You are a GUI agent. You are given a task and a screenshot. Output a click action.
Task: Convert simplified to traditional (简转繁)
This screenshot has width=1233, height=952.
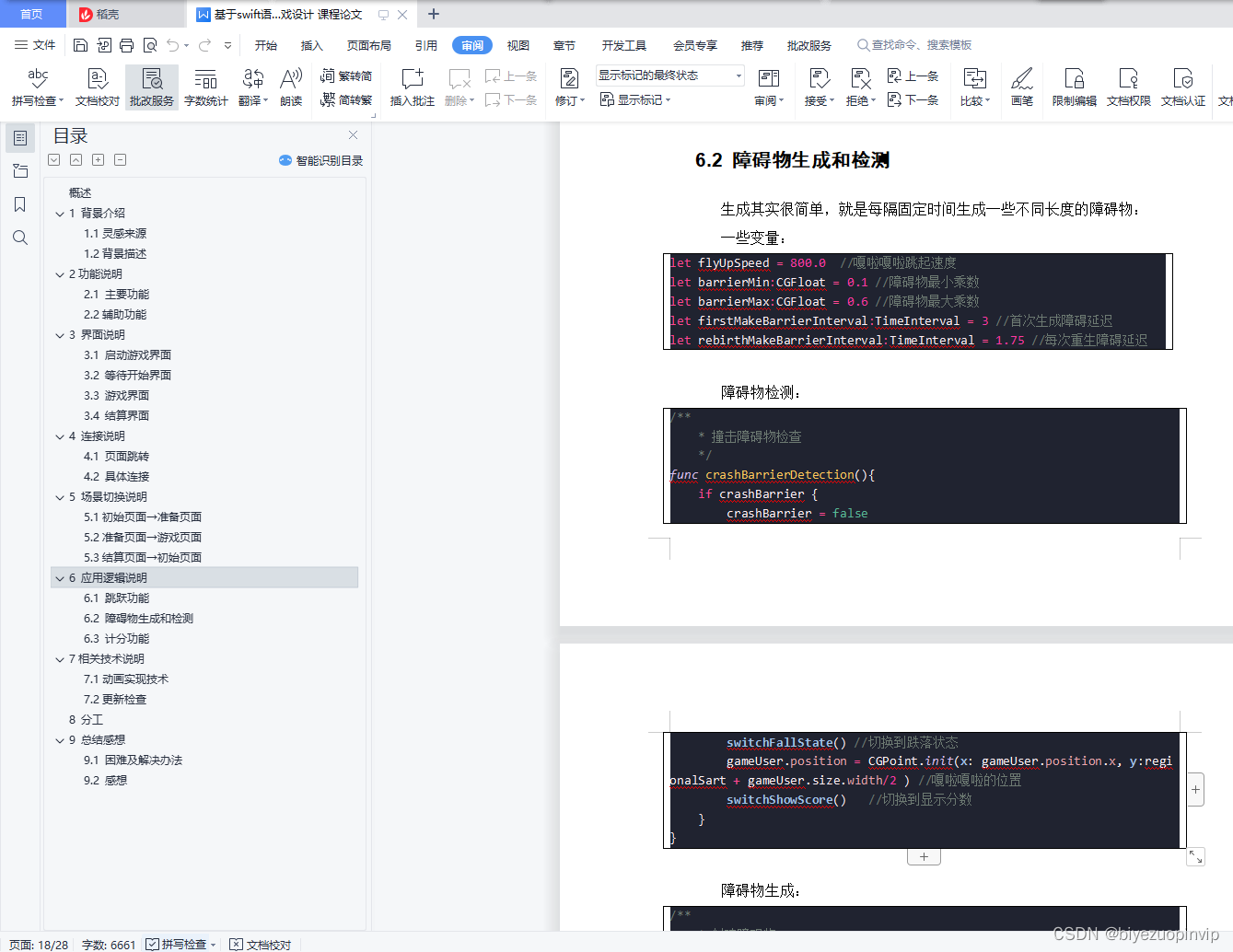pyautogui.click(x=346, y=99)
